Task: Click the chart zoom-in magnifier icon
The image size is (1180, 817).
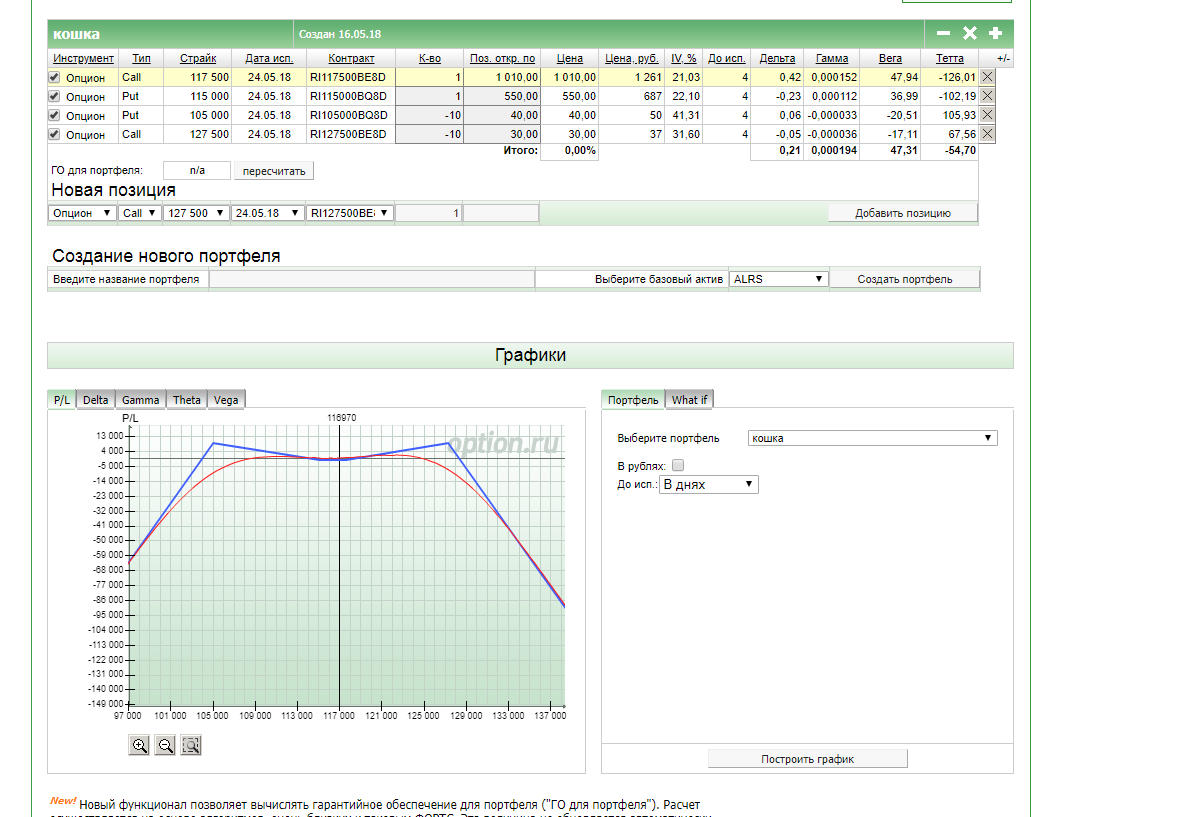Action: tap(139, 746)
